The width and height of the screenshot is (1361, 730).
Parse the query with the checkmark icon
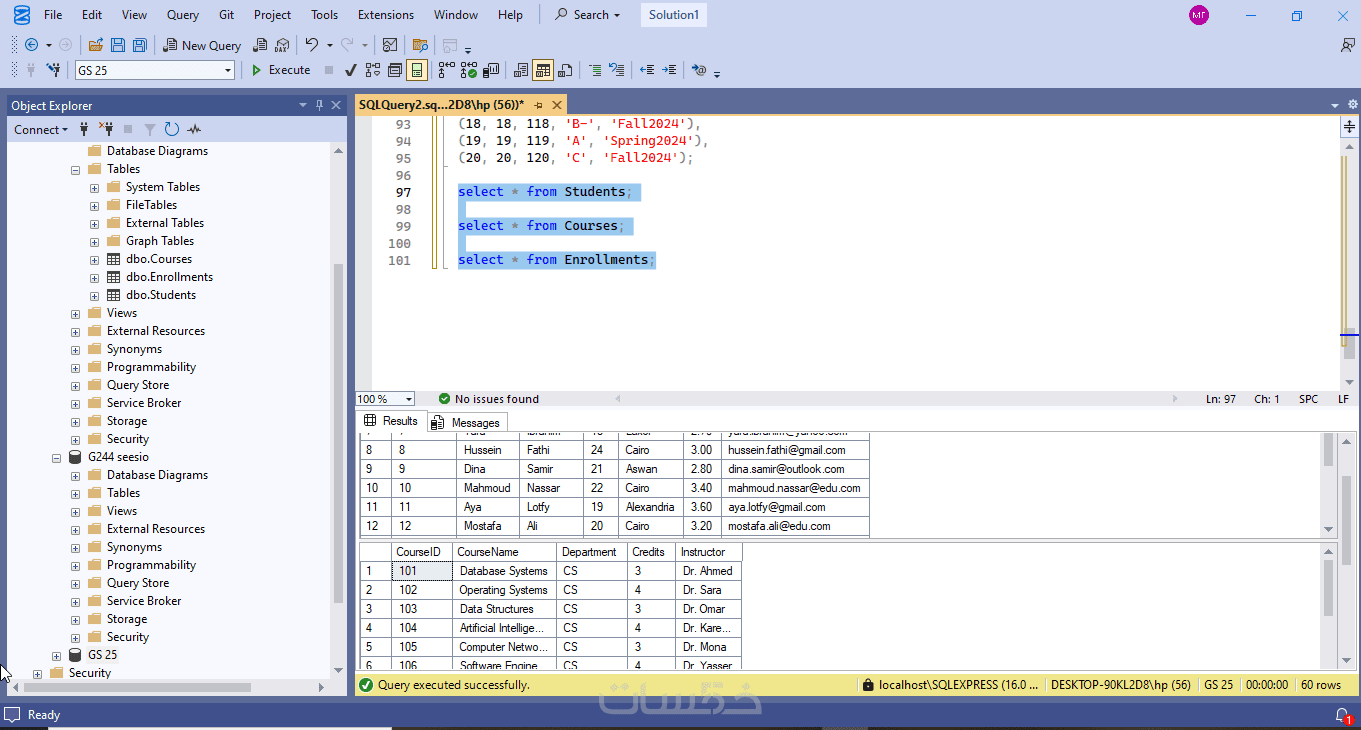pos(350,70)
